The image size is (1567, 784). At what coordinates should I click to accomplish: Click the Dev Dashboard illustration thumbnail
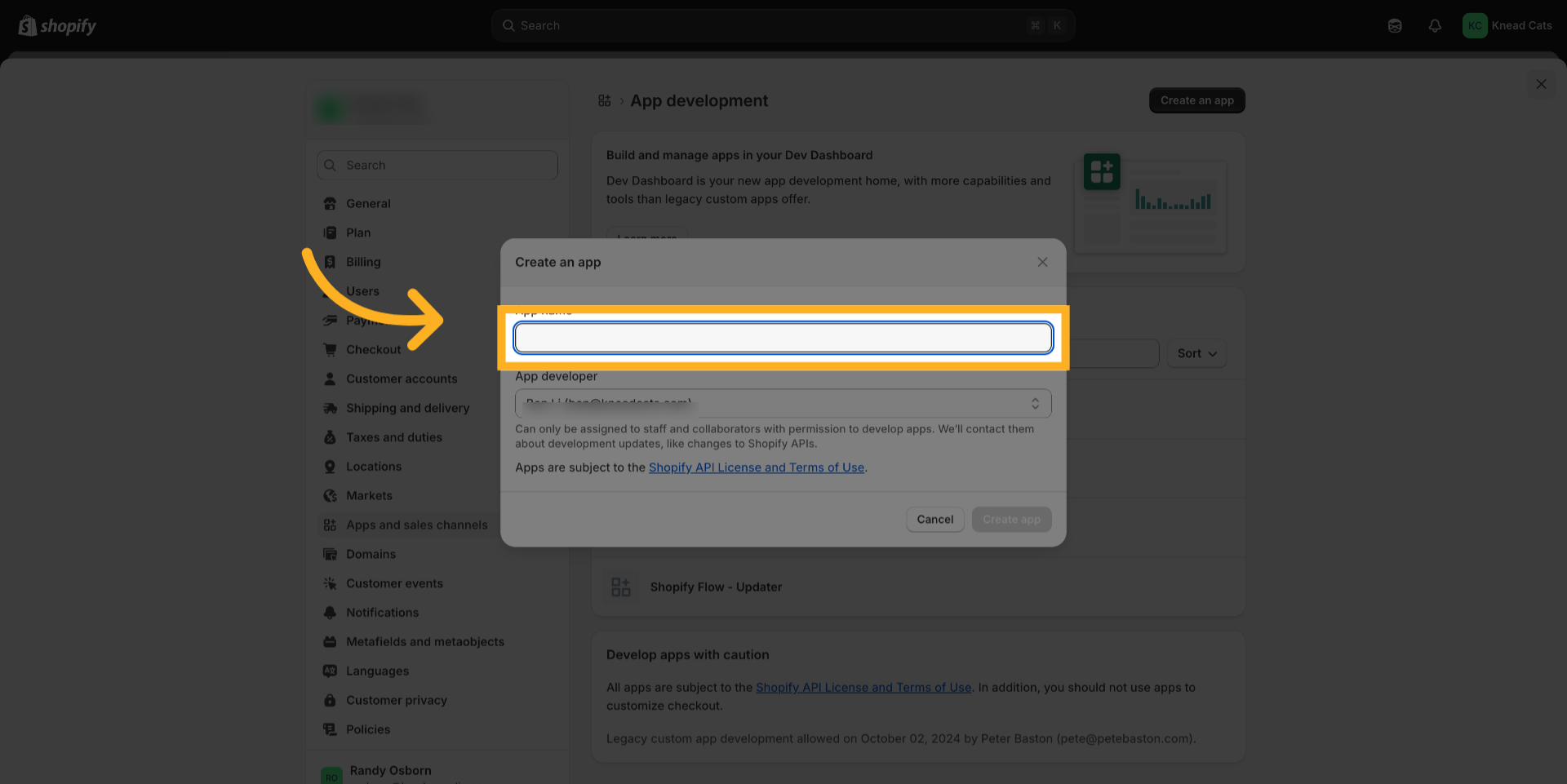click(x=1151, y=202)
